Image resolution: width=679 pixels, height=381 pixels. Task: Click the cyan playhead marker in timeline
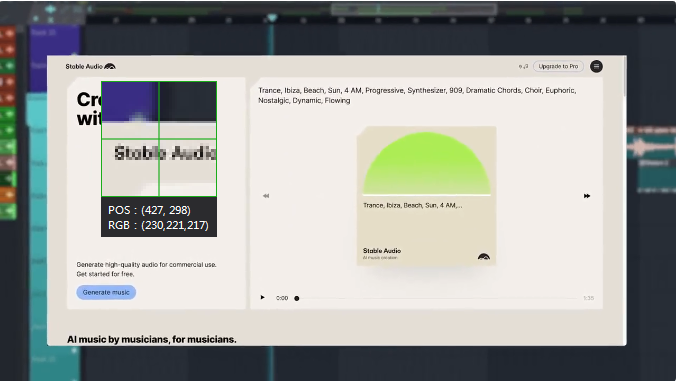click(x=272, y=17)
